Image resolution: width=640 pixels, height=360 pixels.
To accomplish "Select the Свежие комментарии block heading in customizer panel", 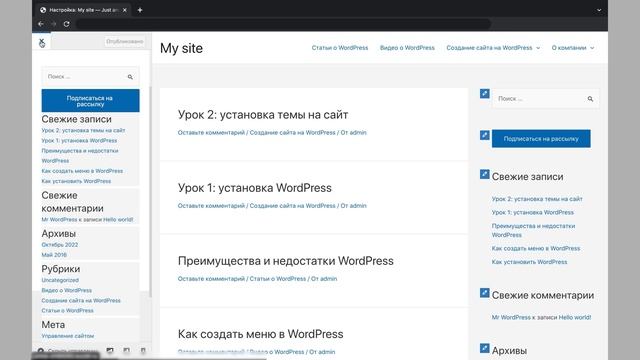I will [72, 202].
